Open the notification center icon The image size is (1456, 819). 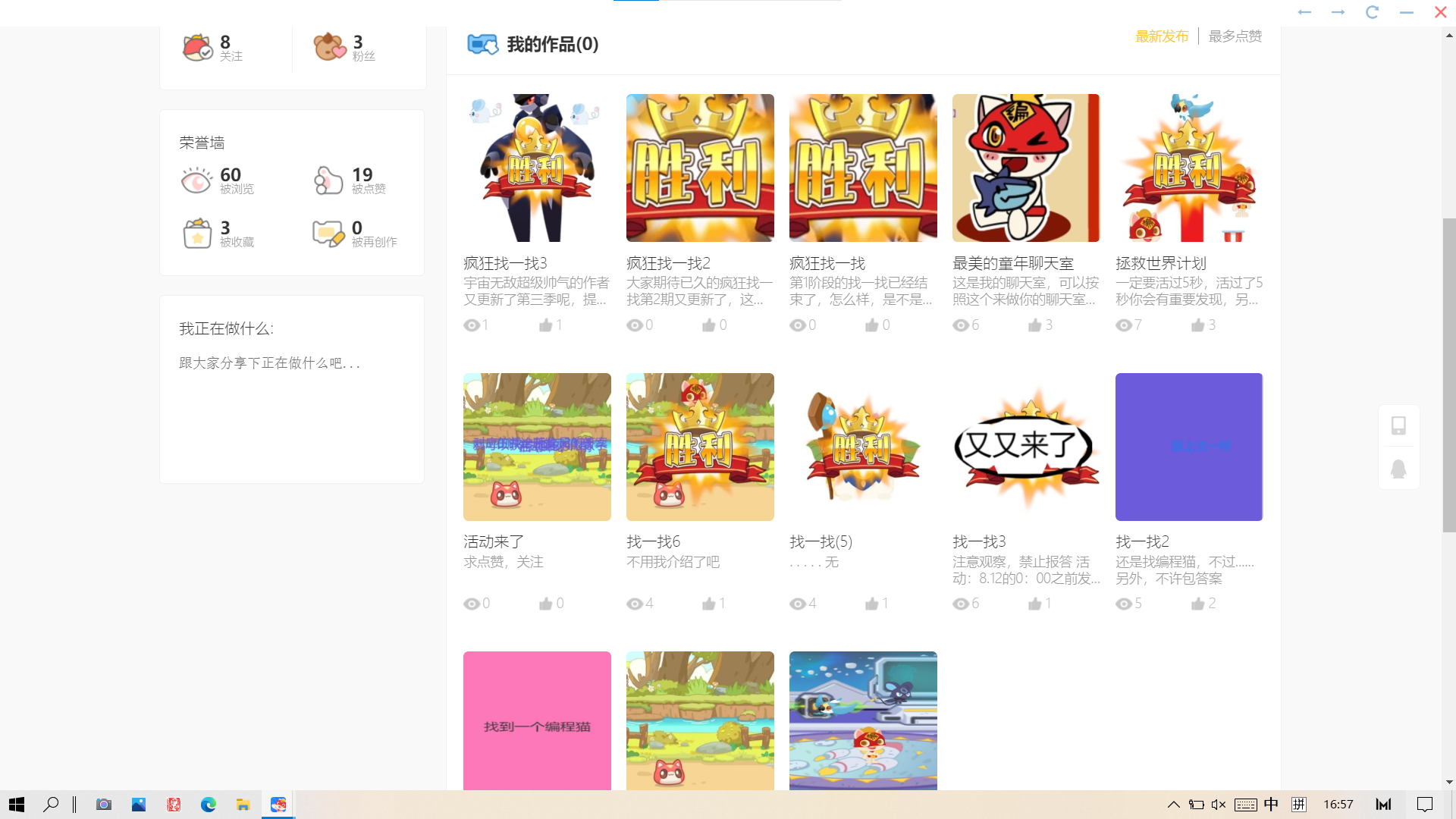[x=1425, y=805]
